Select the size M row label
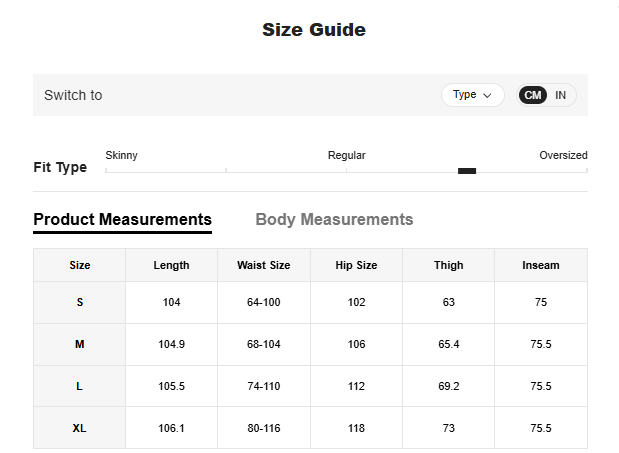 coord(80,344)
